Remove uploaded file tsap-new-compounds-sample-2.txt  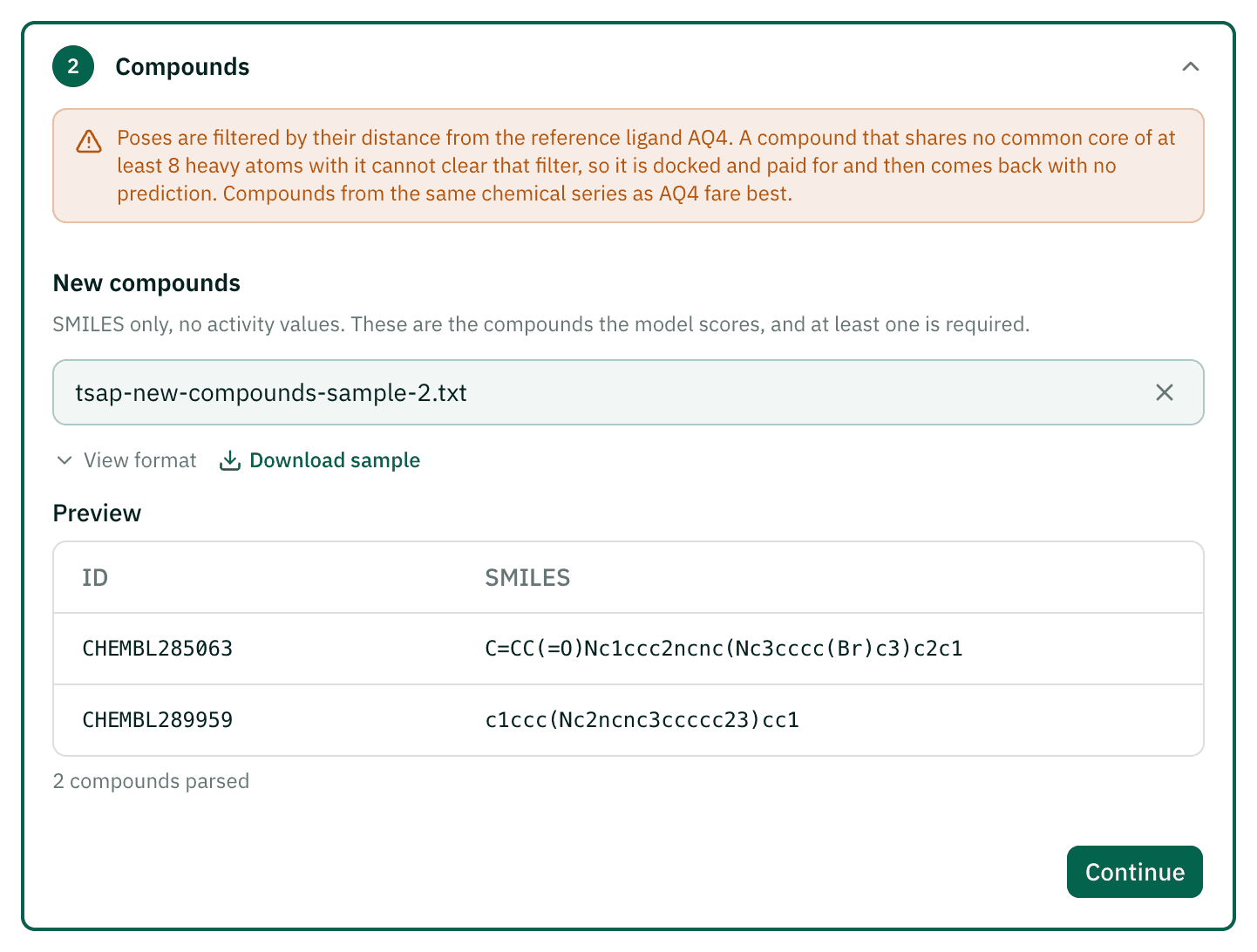1165,392
